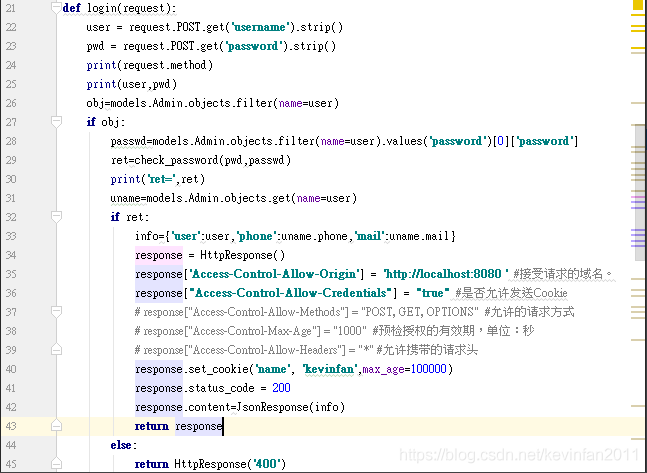Click 'print(user,pwd)' on line 25

[132, 84]
